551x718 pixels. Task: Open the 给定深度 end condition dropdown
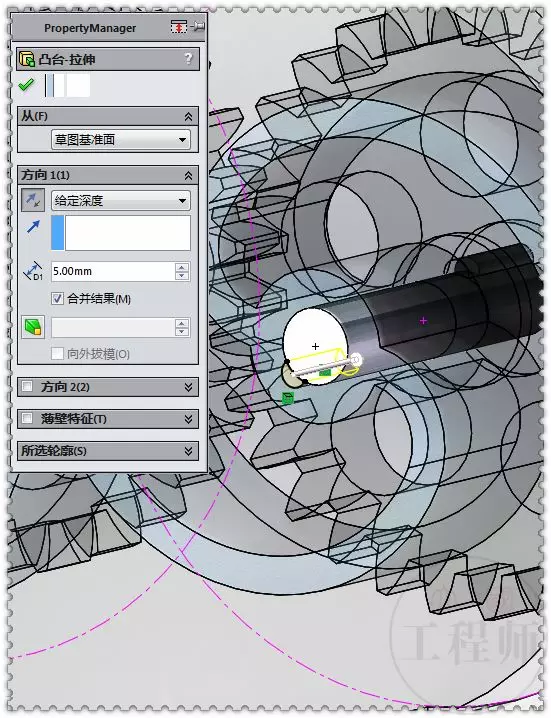tap(121, 200)
